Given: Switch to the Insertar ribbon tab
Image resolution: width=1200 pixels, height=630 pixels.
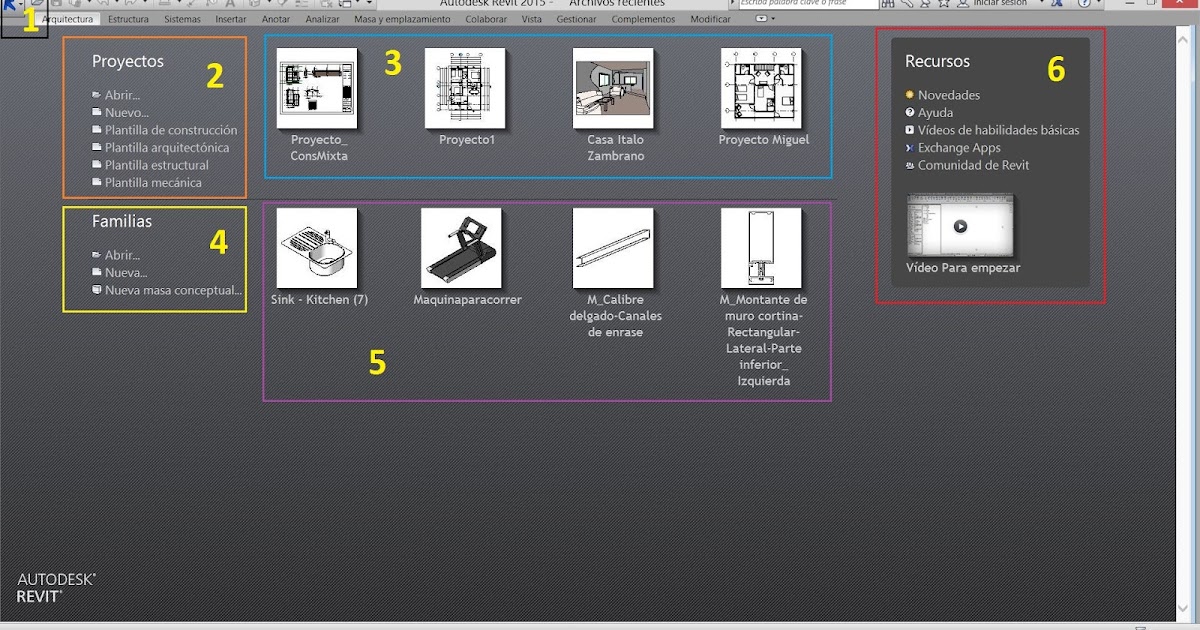Looking at the screenshot, I should [231, 18].
